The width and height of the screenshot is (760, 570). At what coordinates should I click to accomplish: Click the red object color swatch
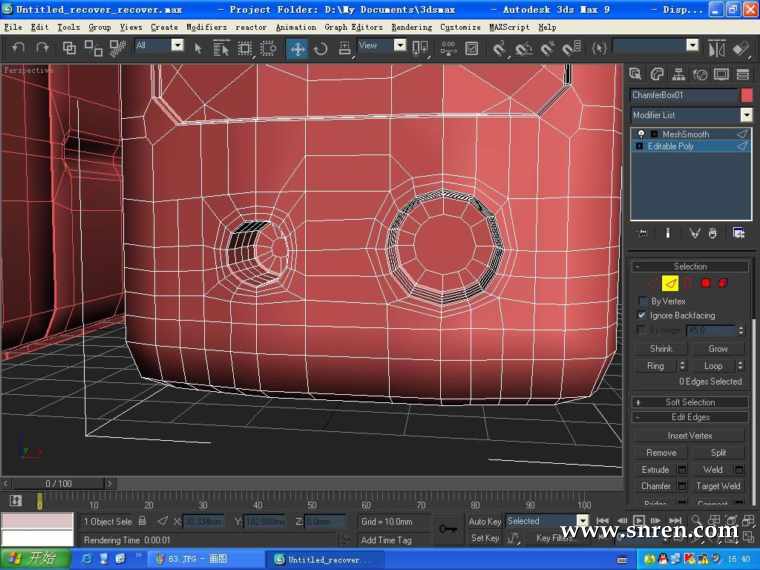pyautogui.click(x=746, y=95)
